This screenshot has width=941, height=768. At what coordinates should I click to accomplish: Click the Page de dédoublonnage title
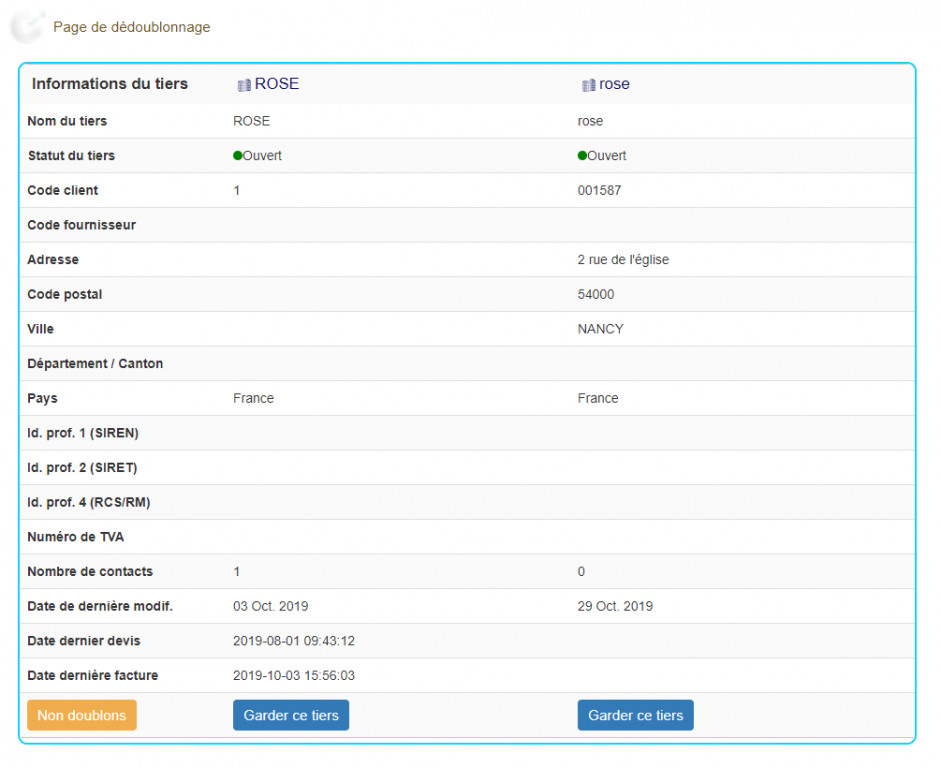click(x=131, y=27)
